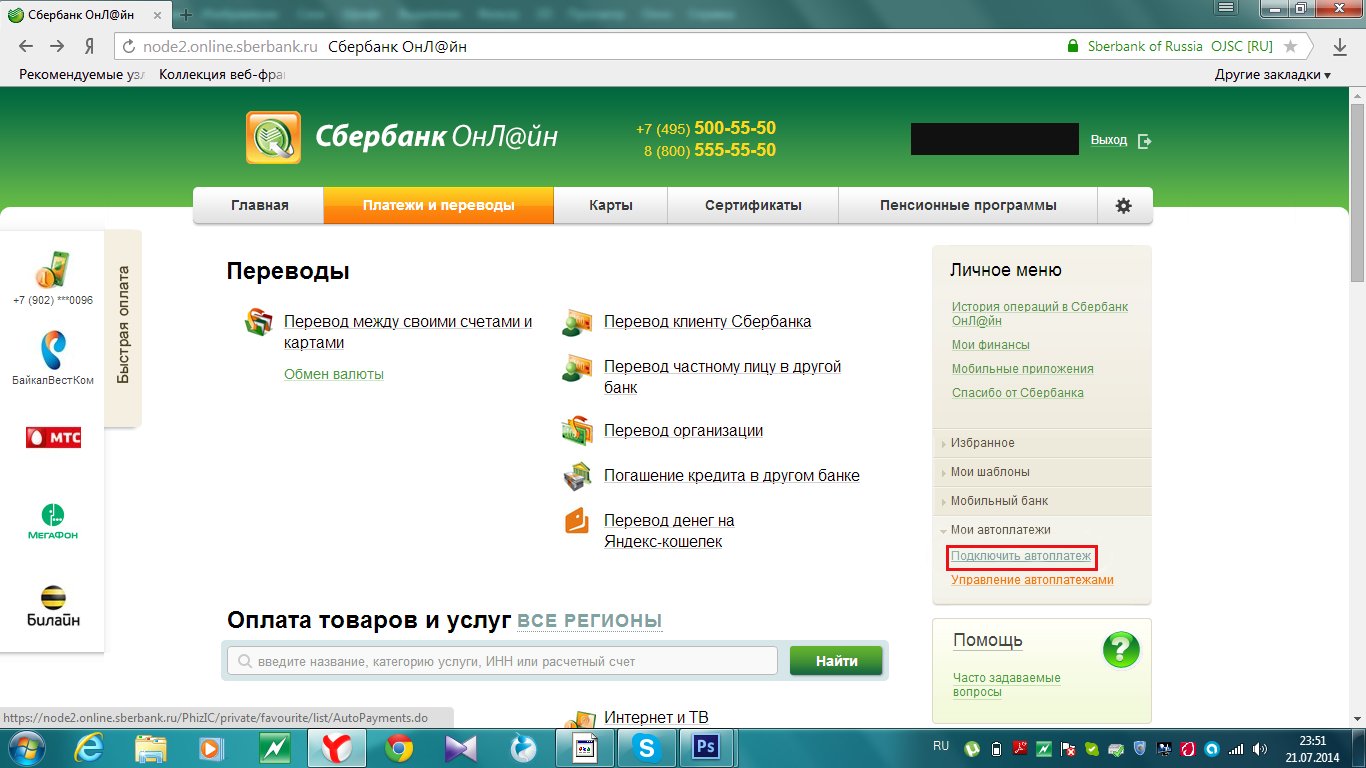The width and height of the screenshot is (1366, 768).
Task: Click the browser forward arrow
Action: 57,47
